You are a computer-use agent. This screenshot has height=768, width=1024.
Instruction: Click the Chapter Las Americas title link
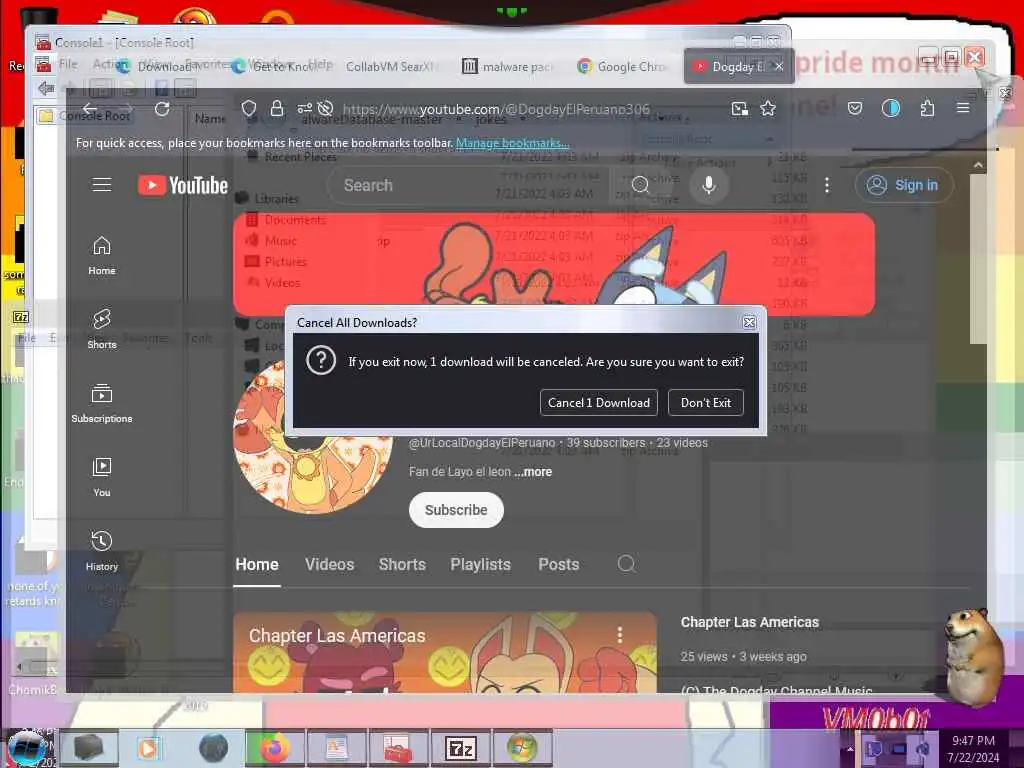click(x=750, y=622)
